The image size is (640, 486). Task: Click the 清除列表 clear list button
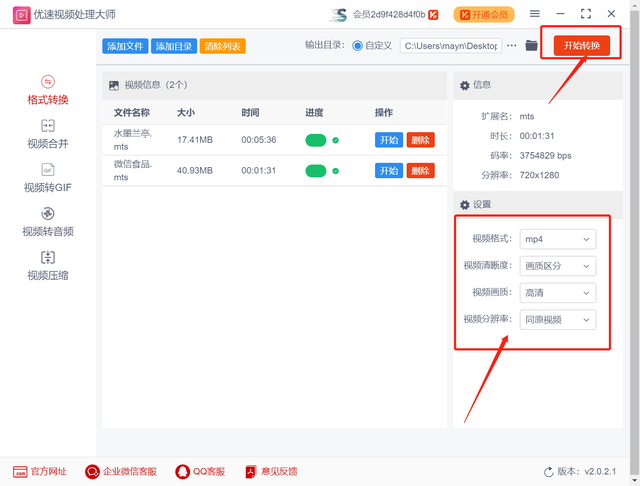point(222,46)
